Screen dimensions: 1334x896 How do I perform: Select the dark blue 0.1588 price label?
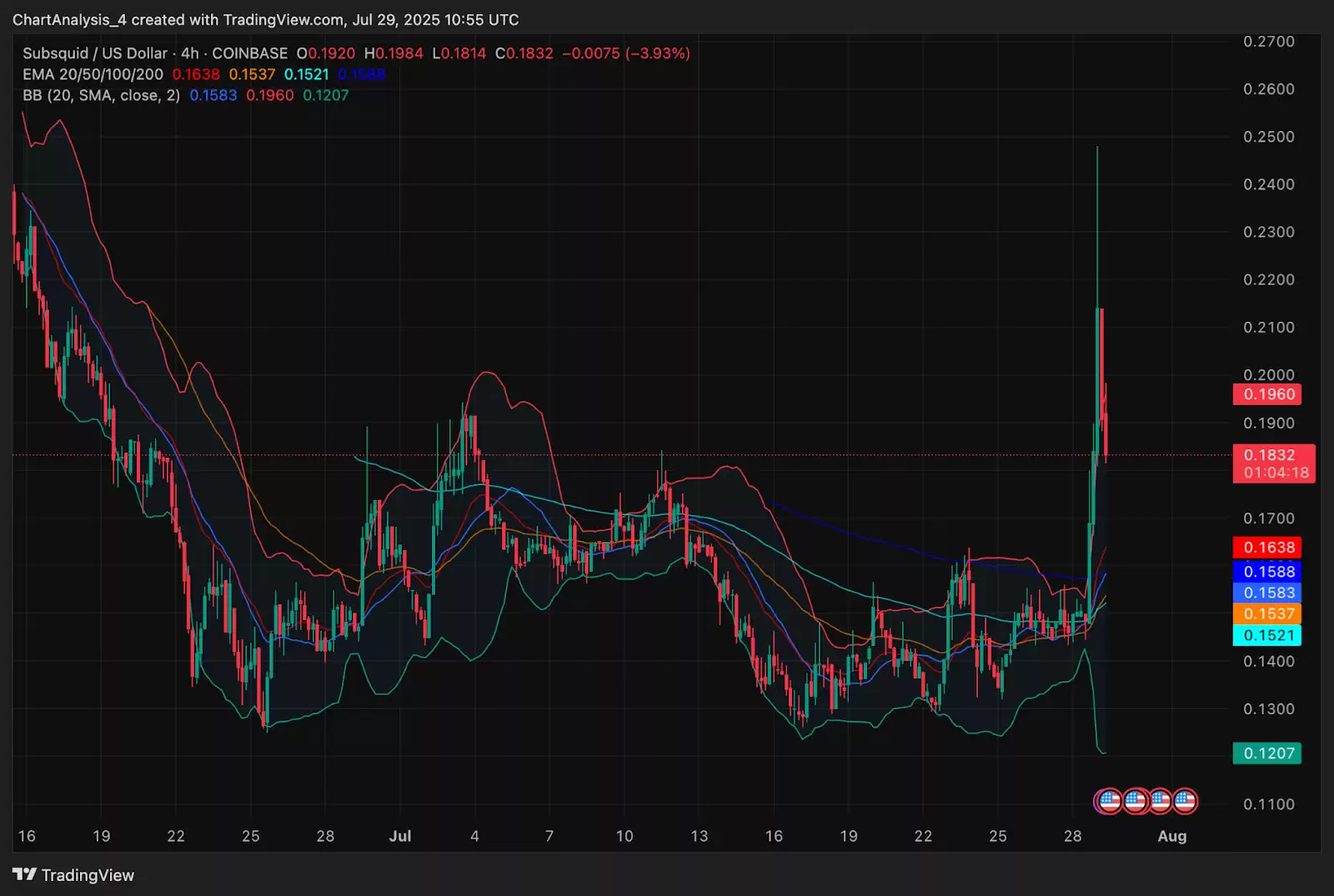point(1268,572)
